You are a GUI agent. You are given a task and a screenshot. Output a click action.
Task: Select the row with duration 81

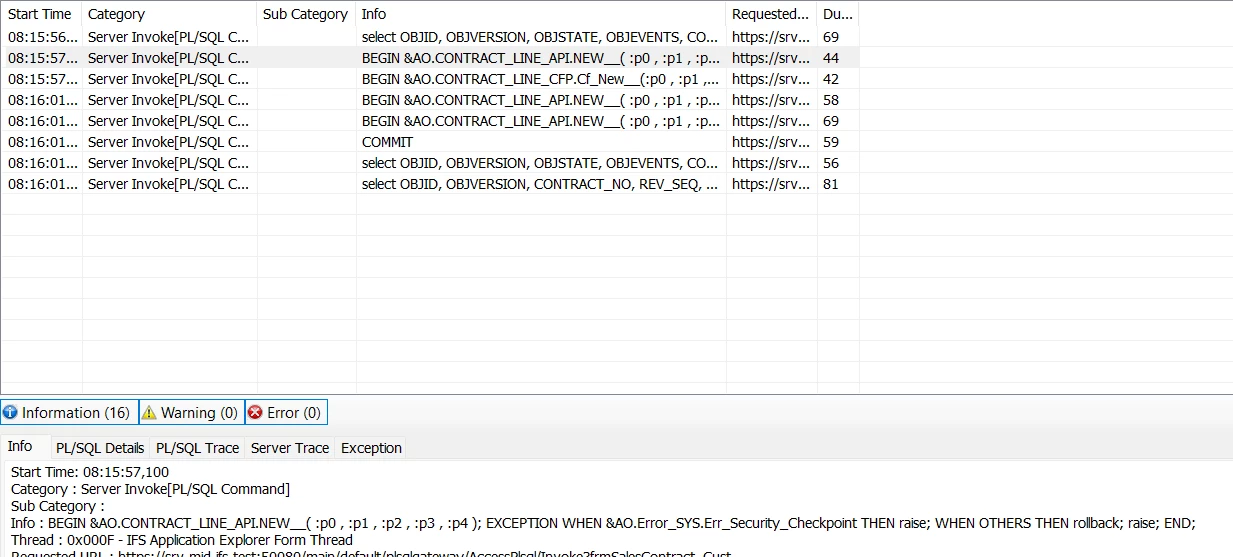pos(430,184)
